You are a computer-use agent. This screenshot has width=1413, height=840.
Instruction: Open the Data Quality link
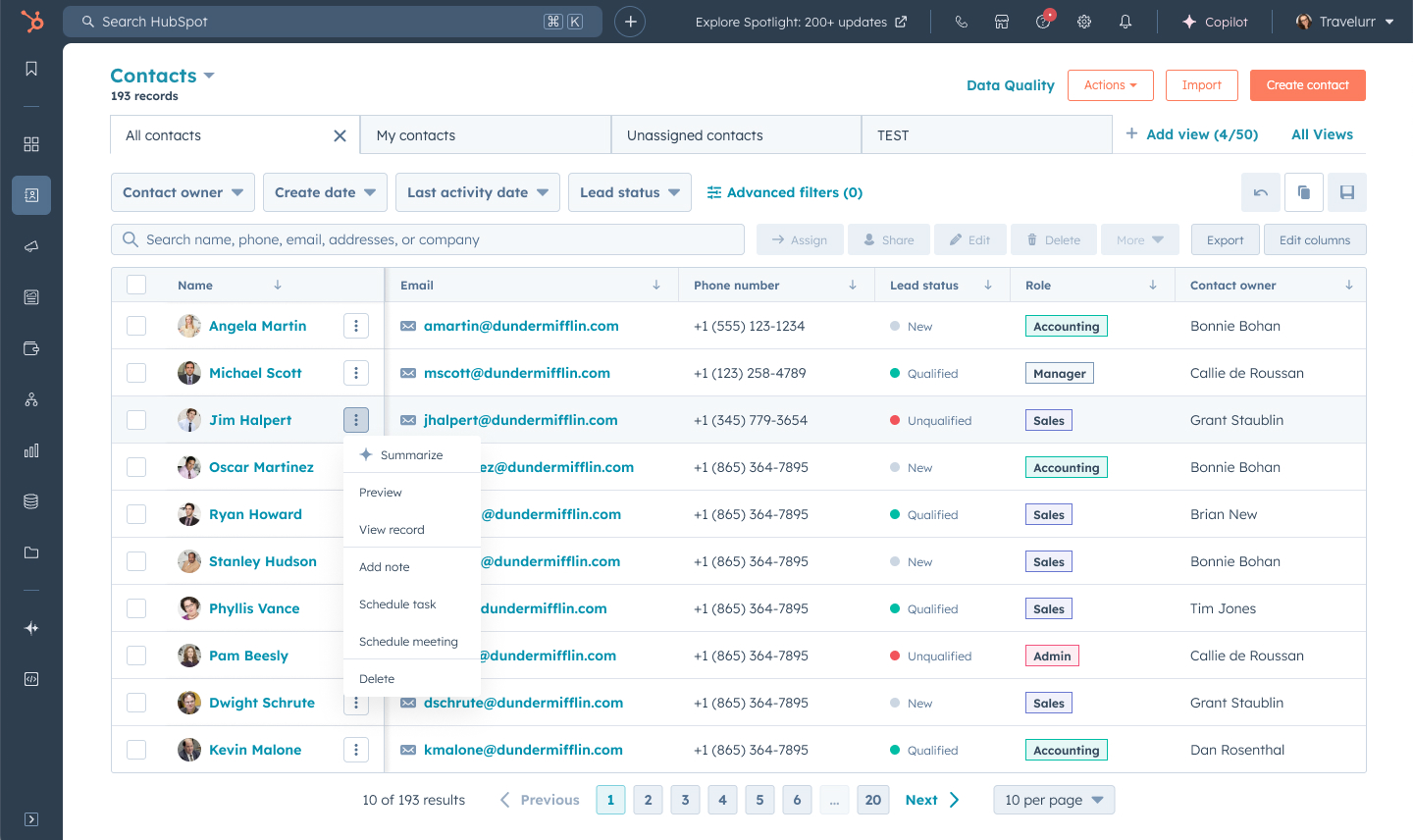pyautogui.click(x=1011, y=85)
